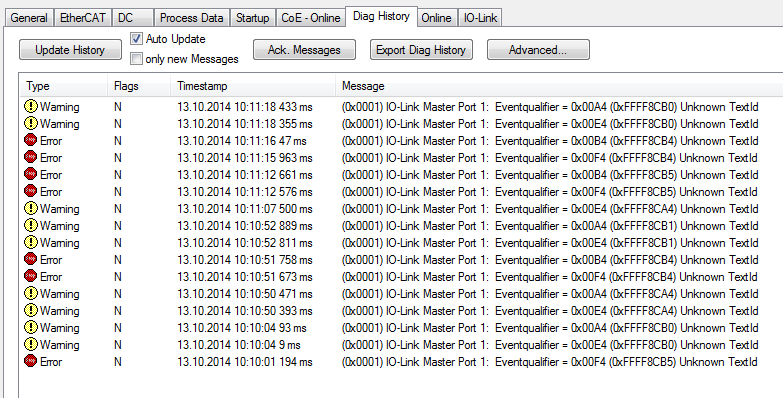Switch to Process Data tab
This screenshot has height=398, width=783.
tap(191, 18)
